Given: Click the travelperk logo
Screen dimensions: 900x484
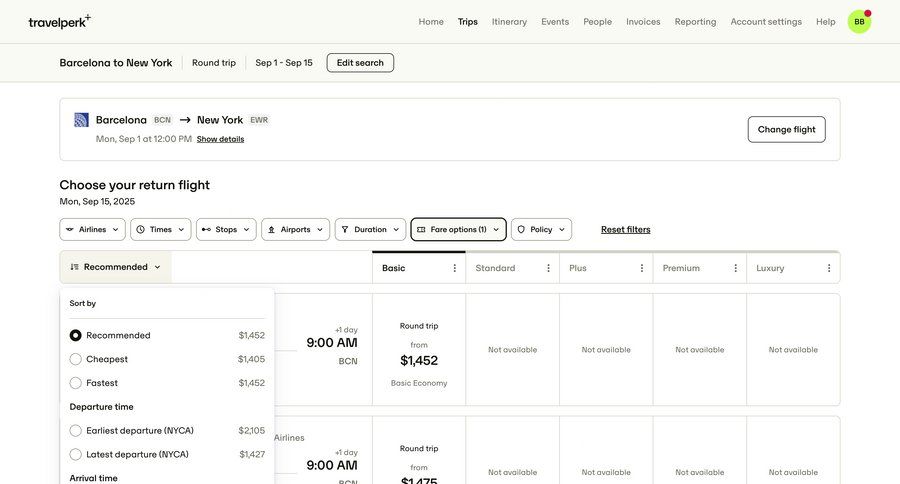Looking at the screenshot, I should 59,22.
